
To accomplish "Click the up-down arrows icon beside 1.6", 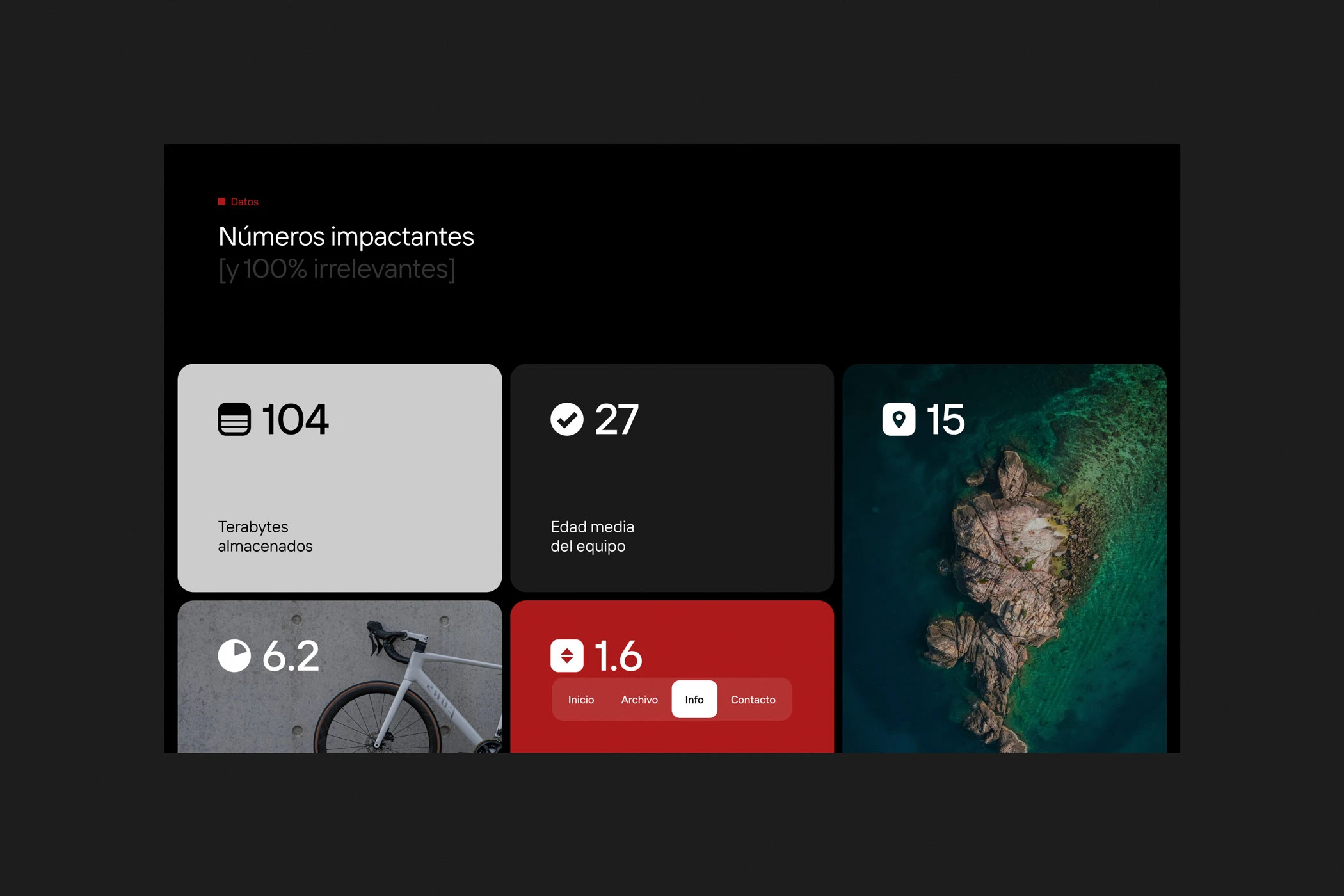I will coord(567,656).
